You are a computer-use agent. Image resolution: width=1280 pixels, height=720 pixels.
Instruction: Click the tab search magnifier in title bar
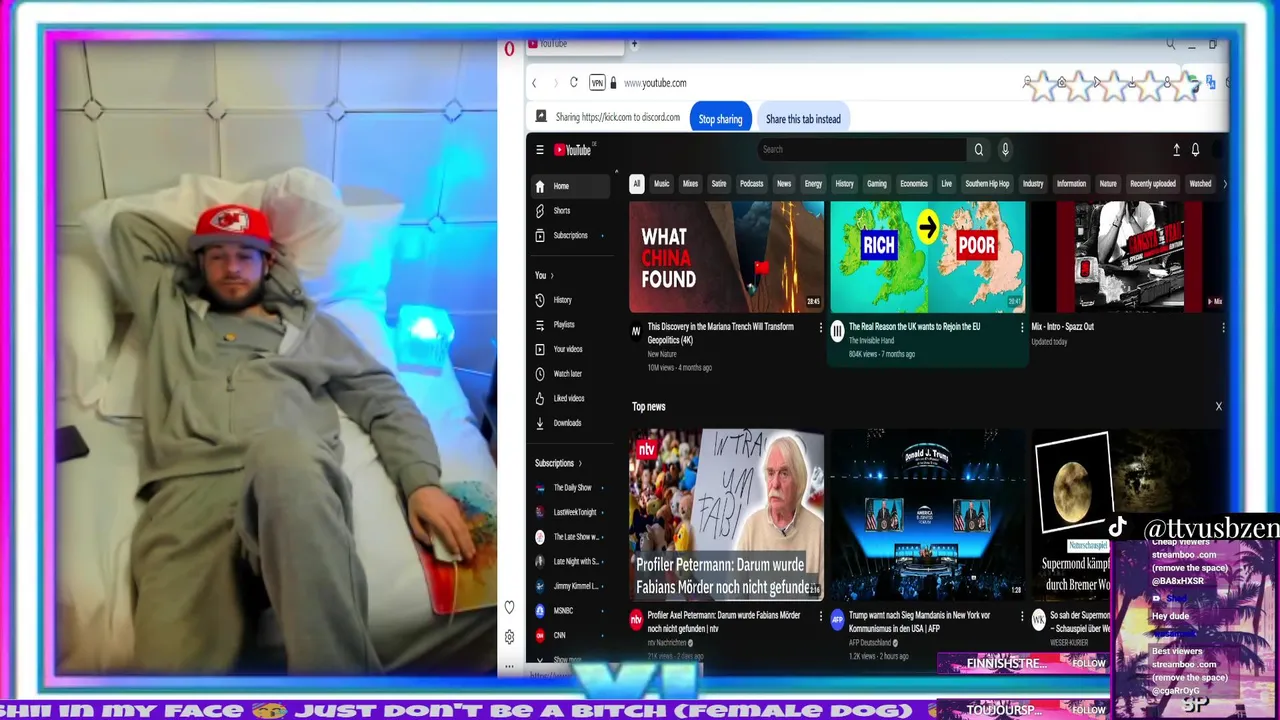pos(1170,45)
